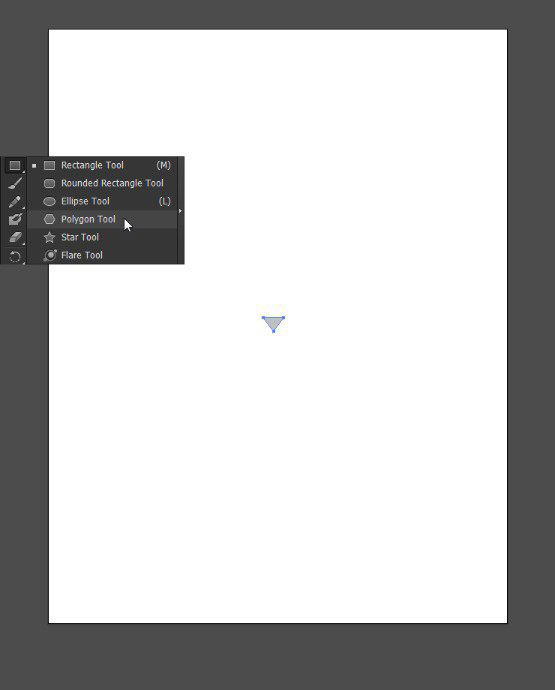Click the ellipse icon in the flyout
This screenshot has height=690, width=555.
[x=49, y=201]
